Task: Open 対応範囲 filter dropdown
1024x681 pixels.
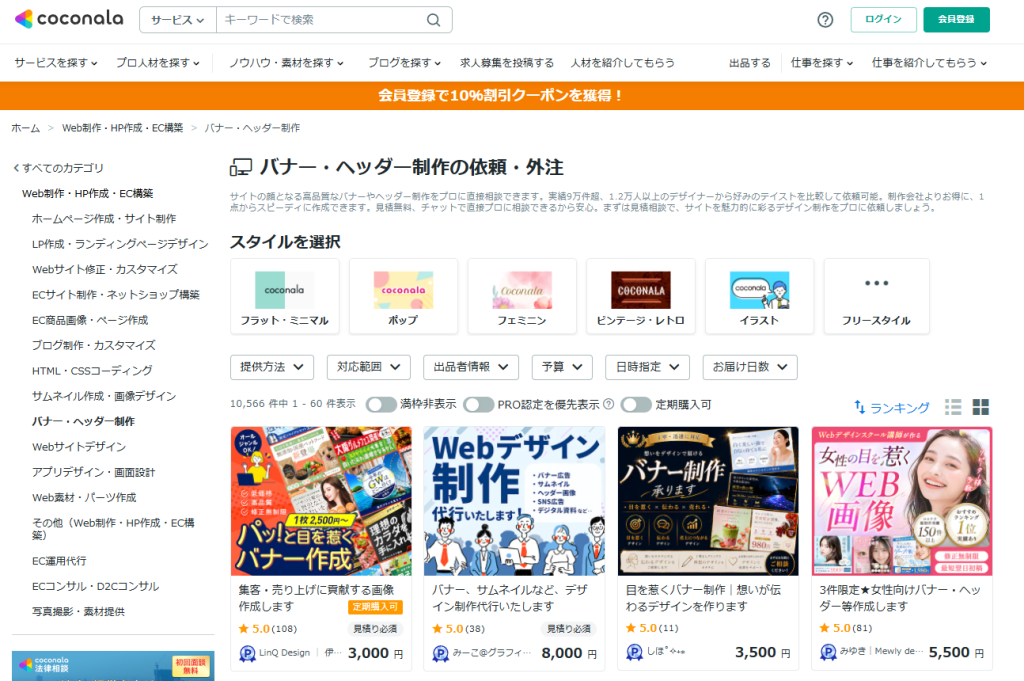Action: pyautogui.click(x=368, y=367)
